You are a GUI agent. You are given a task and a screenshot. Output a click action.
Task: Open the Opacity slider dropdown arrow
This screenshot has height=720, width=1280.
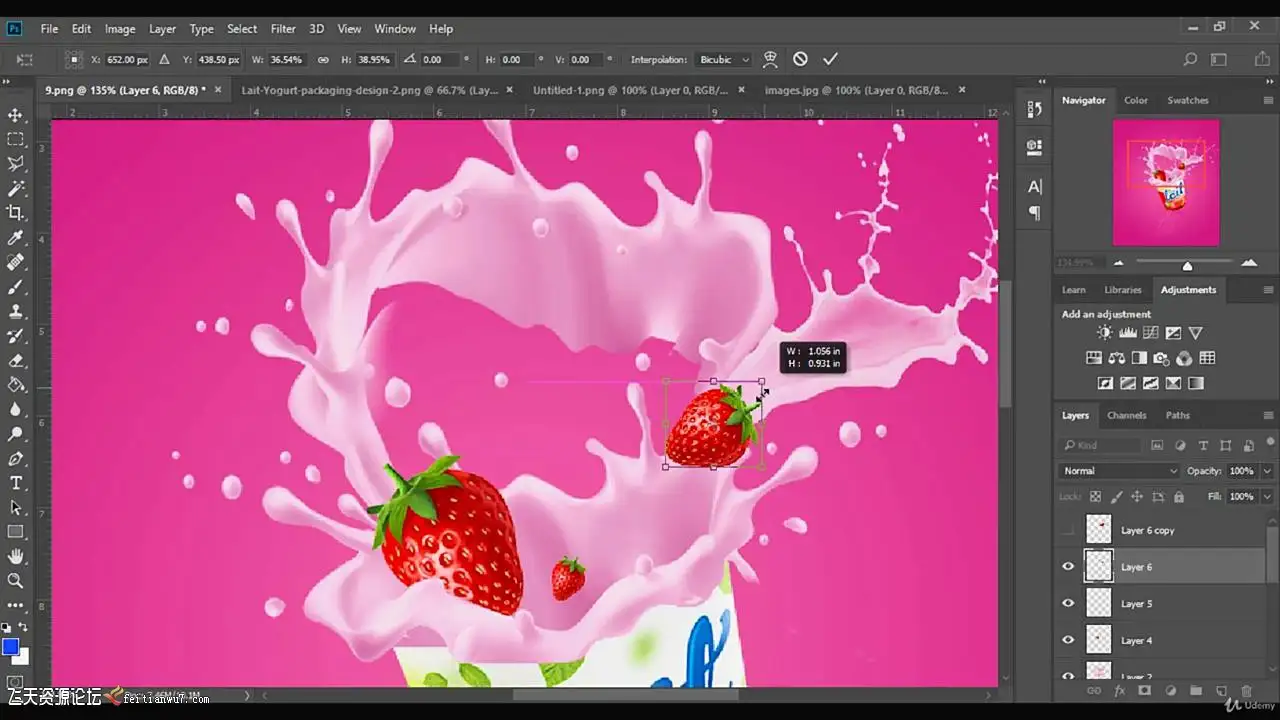pyautogui.click(x=1267, y=471)
